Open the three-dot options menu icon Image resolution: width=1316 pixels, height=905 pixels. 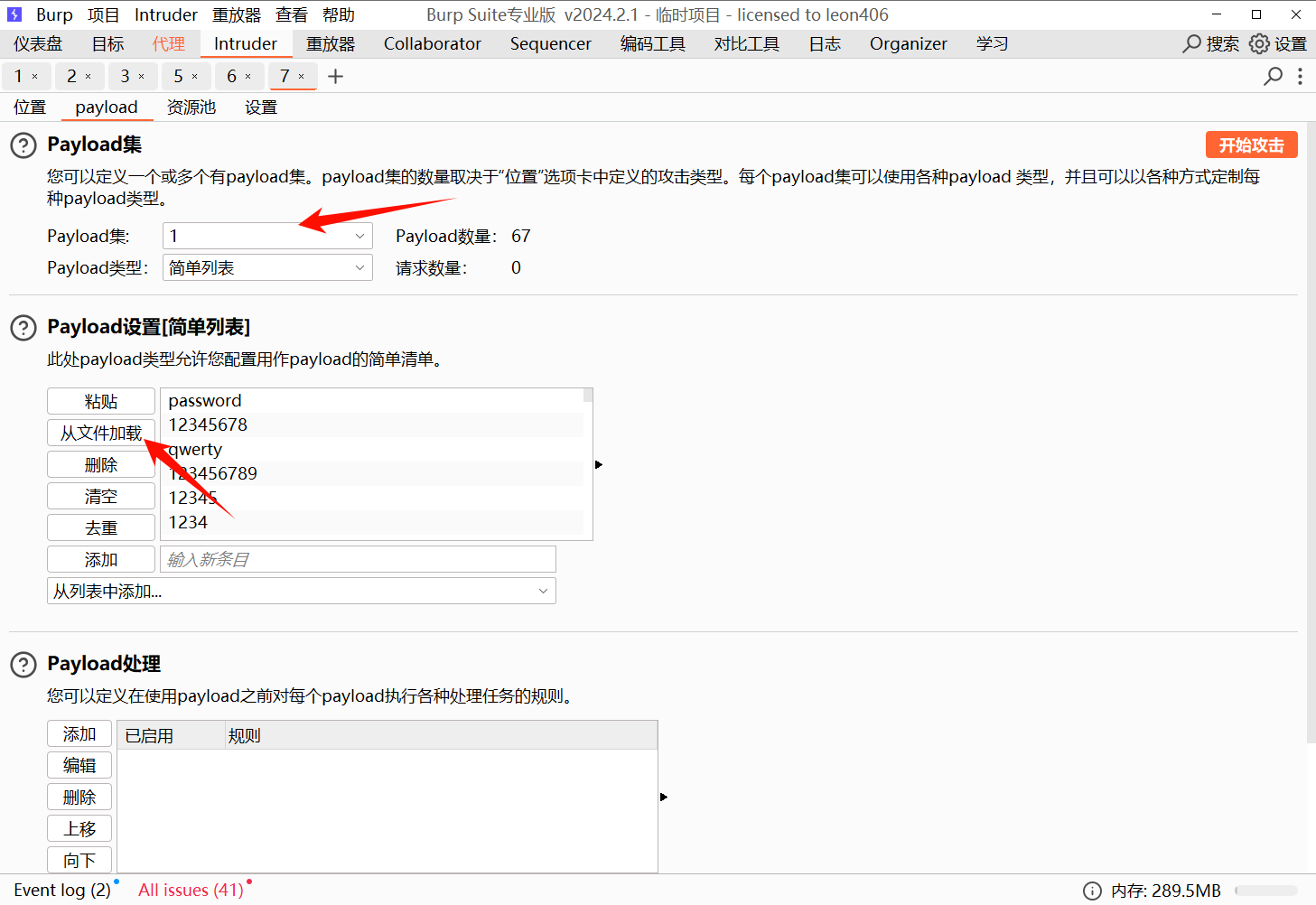[x=1301, y=76]
